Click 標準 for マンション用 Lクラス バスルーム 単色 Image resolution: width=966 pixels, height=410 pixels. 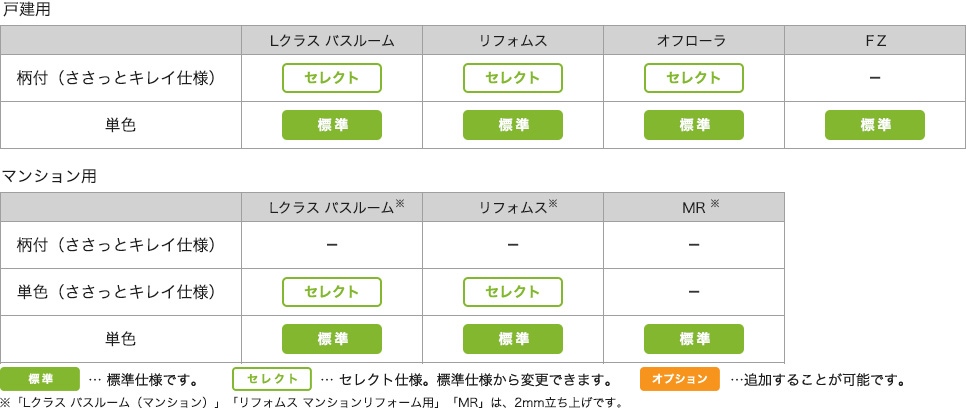coord(332,339)
